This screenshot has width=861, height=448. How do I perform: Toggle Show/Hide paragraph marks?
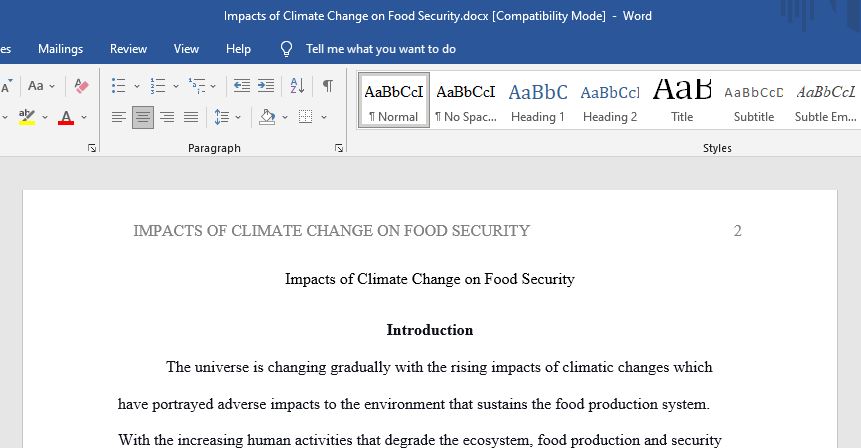point(327,86)
